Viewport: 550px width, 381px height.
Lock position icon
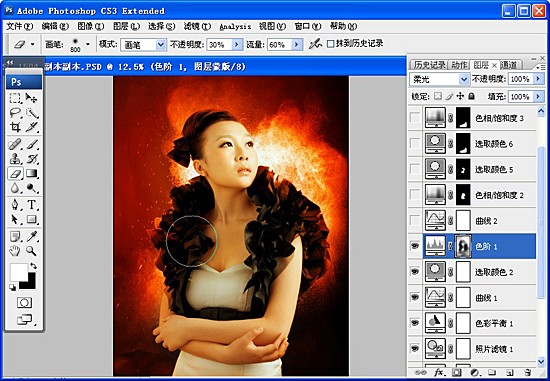(460, 96)
